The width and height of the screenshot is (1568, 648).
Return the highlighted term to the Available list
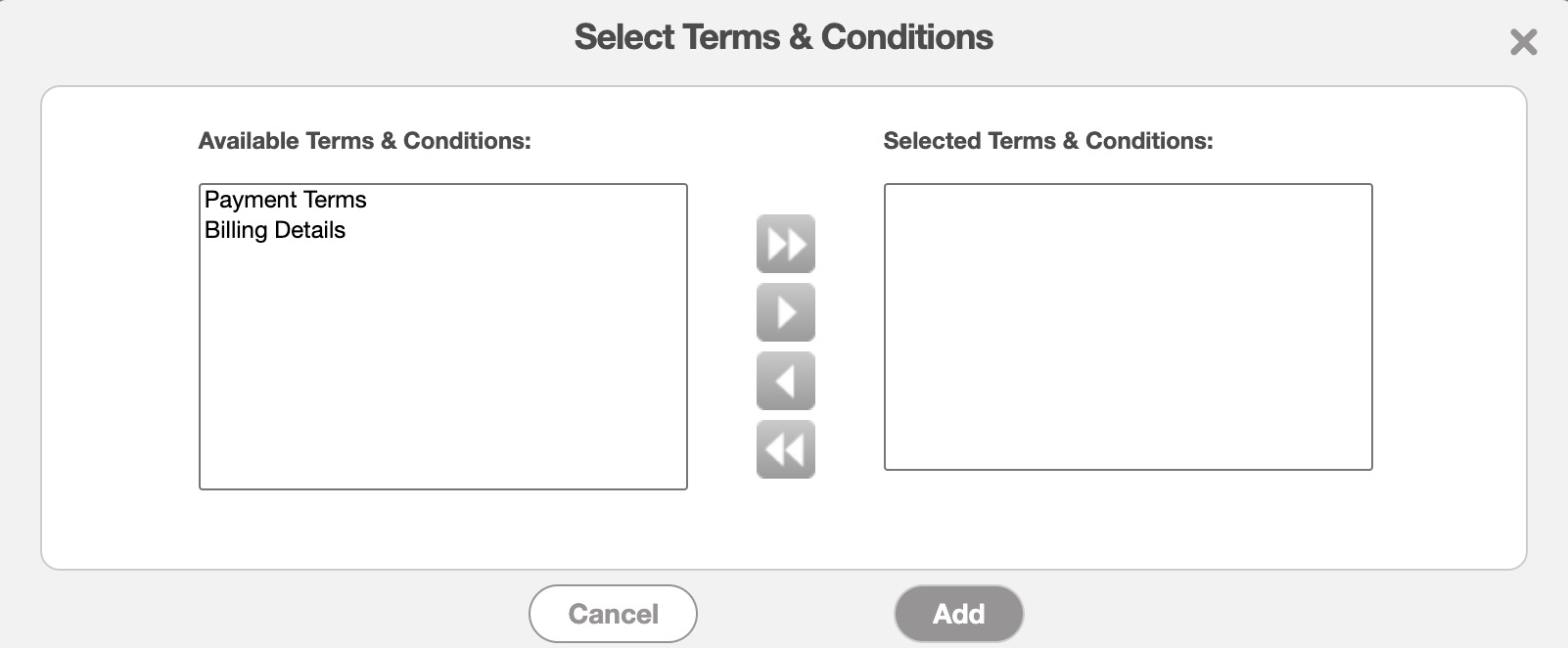(x=785, y=381)
